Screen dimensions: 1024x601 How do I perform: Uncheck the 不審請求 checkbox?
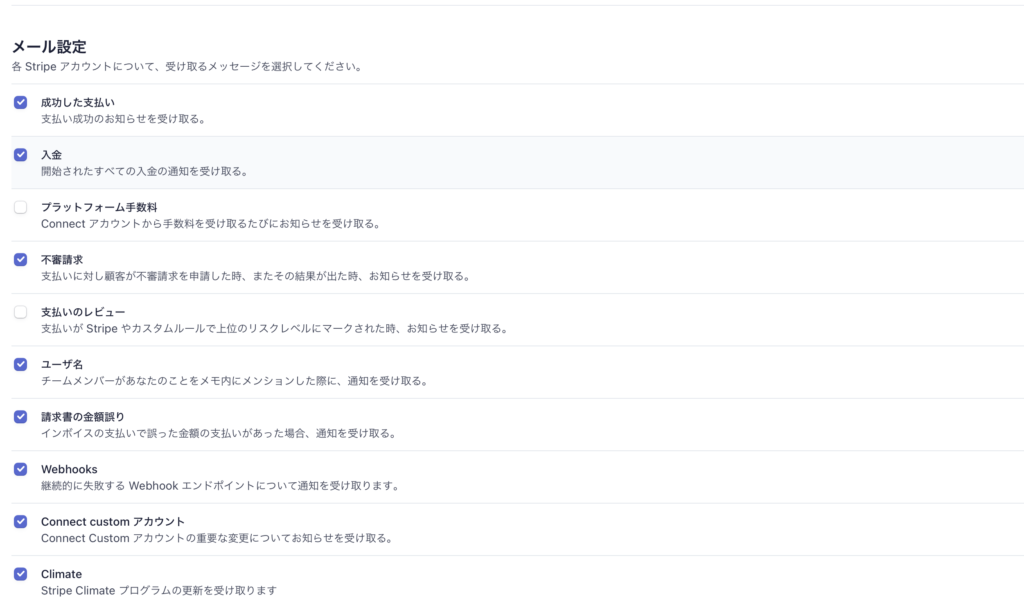20,259
